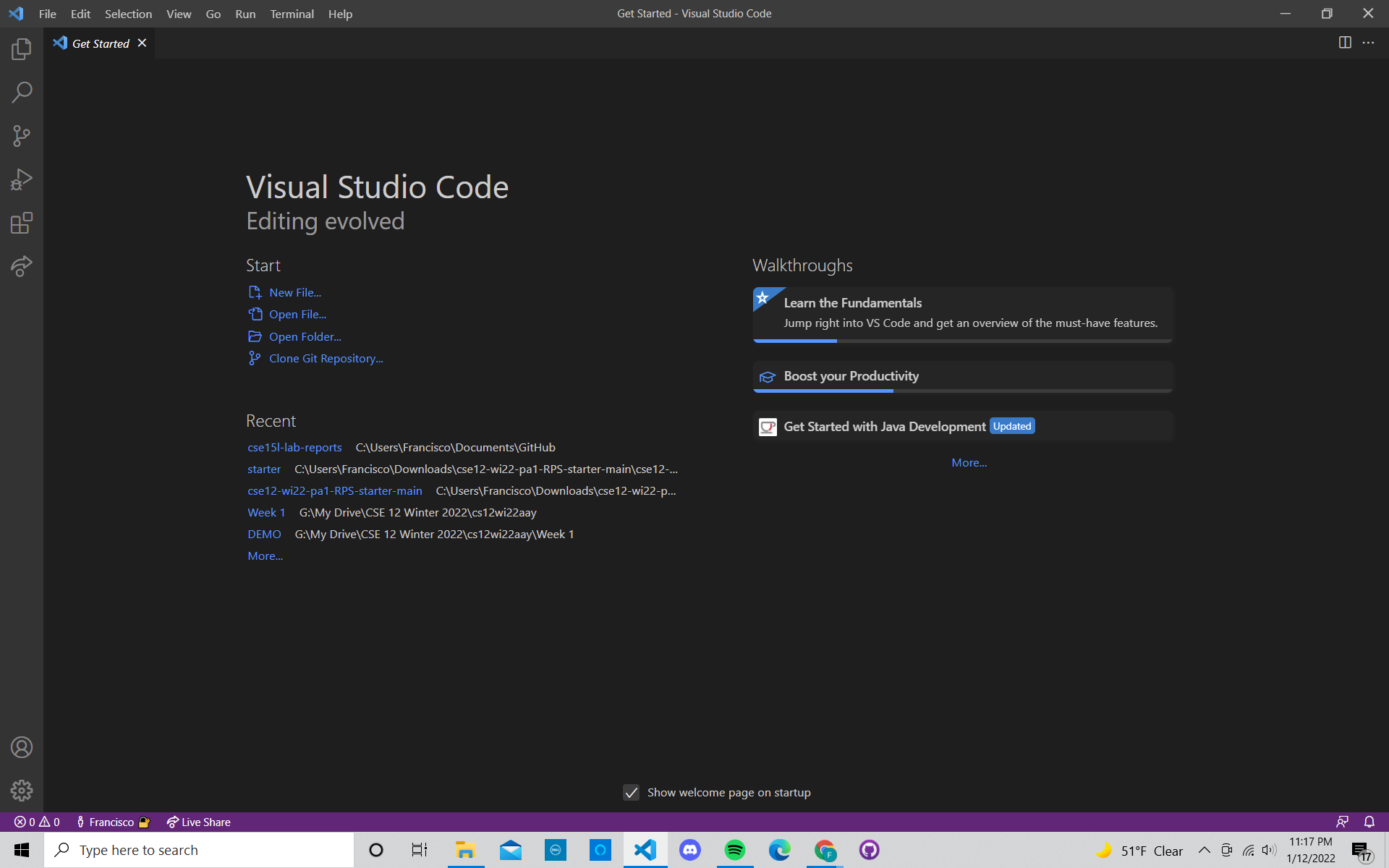The image size is (1389, 868).
Task: Open Learn the Fundamentals walkthrough
Action: click(962, 315)
